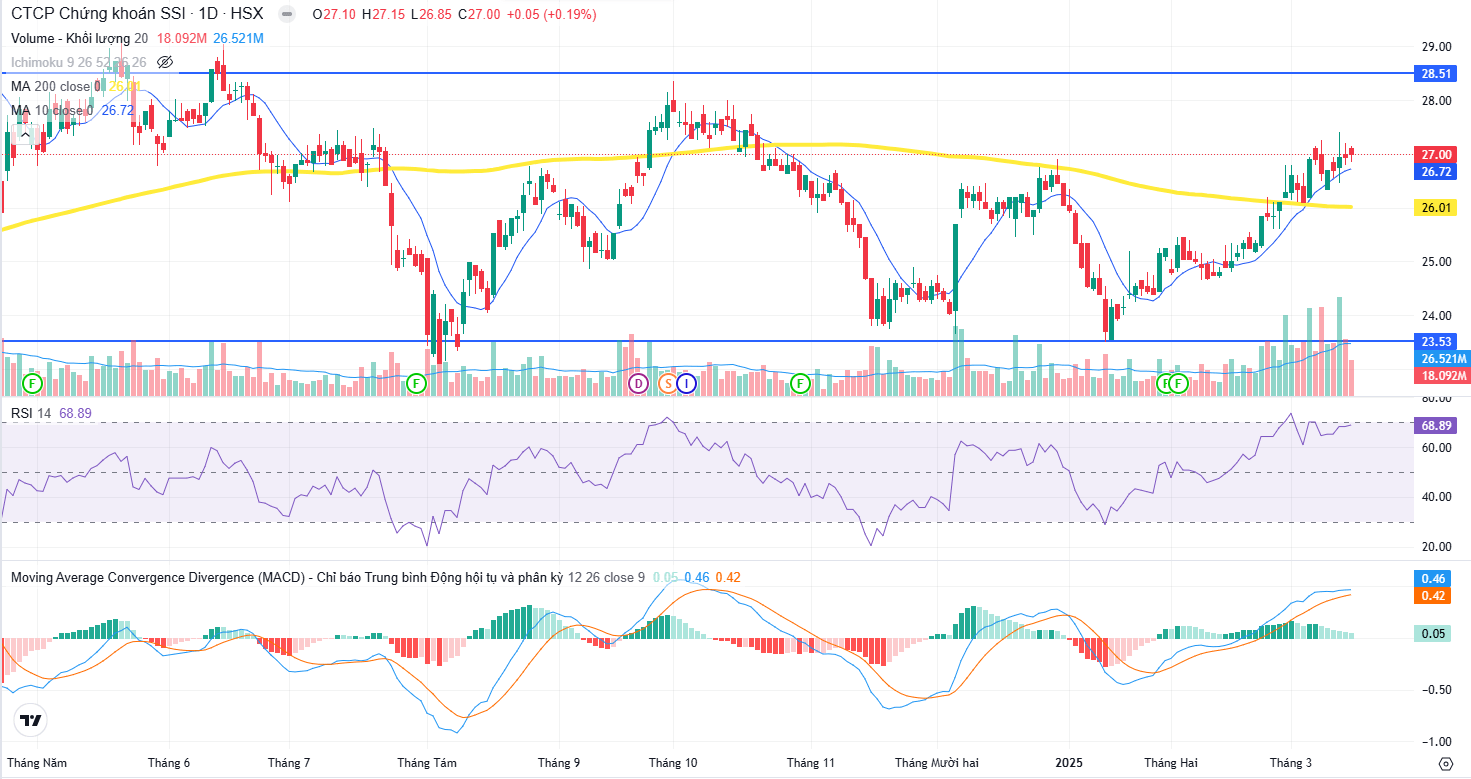Click the 28.51 horizontal line price label
This screenshot has height=779, width=1471.
[1436, 74]
